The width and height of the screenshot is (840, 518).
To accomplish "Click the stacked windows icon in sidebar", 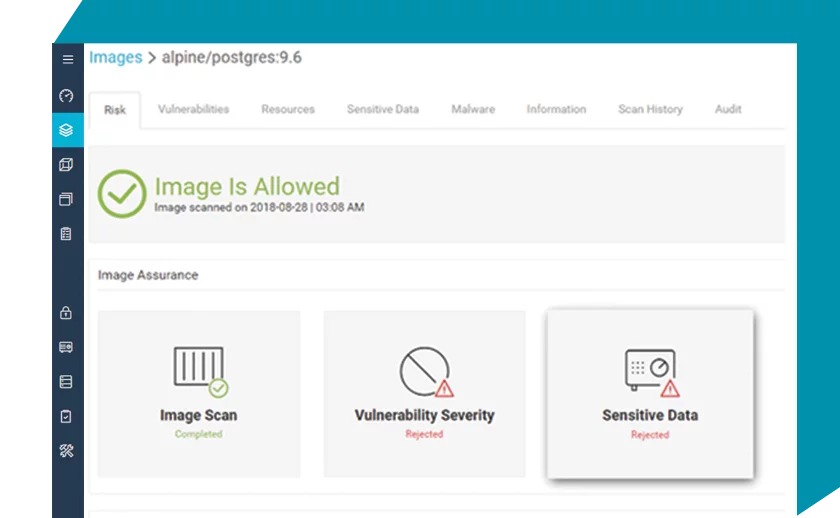I will tap(66, 199).
